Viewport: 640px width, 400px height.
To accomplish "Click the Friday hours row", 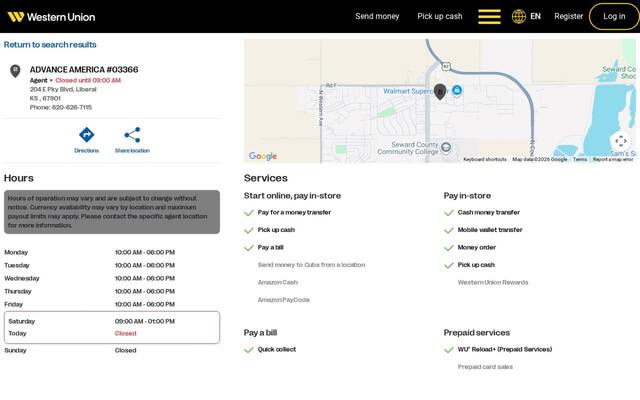I will coord(112,304).
